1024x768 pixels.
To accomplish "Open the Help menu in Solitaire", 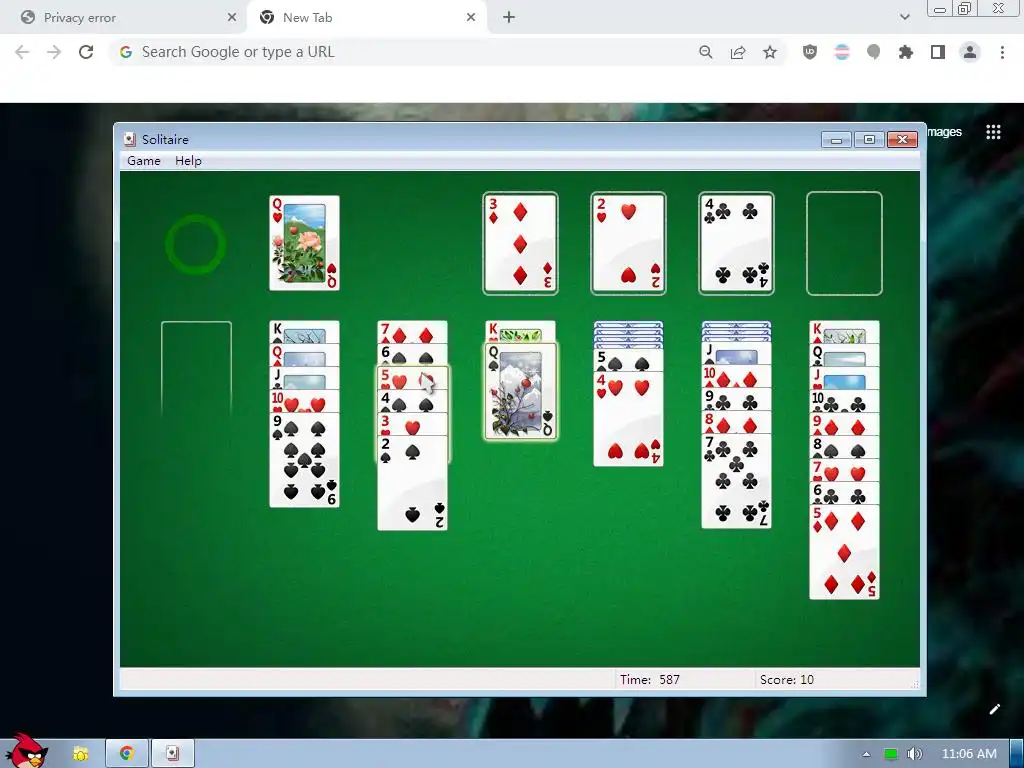I will (188, 161).
